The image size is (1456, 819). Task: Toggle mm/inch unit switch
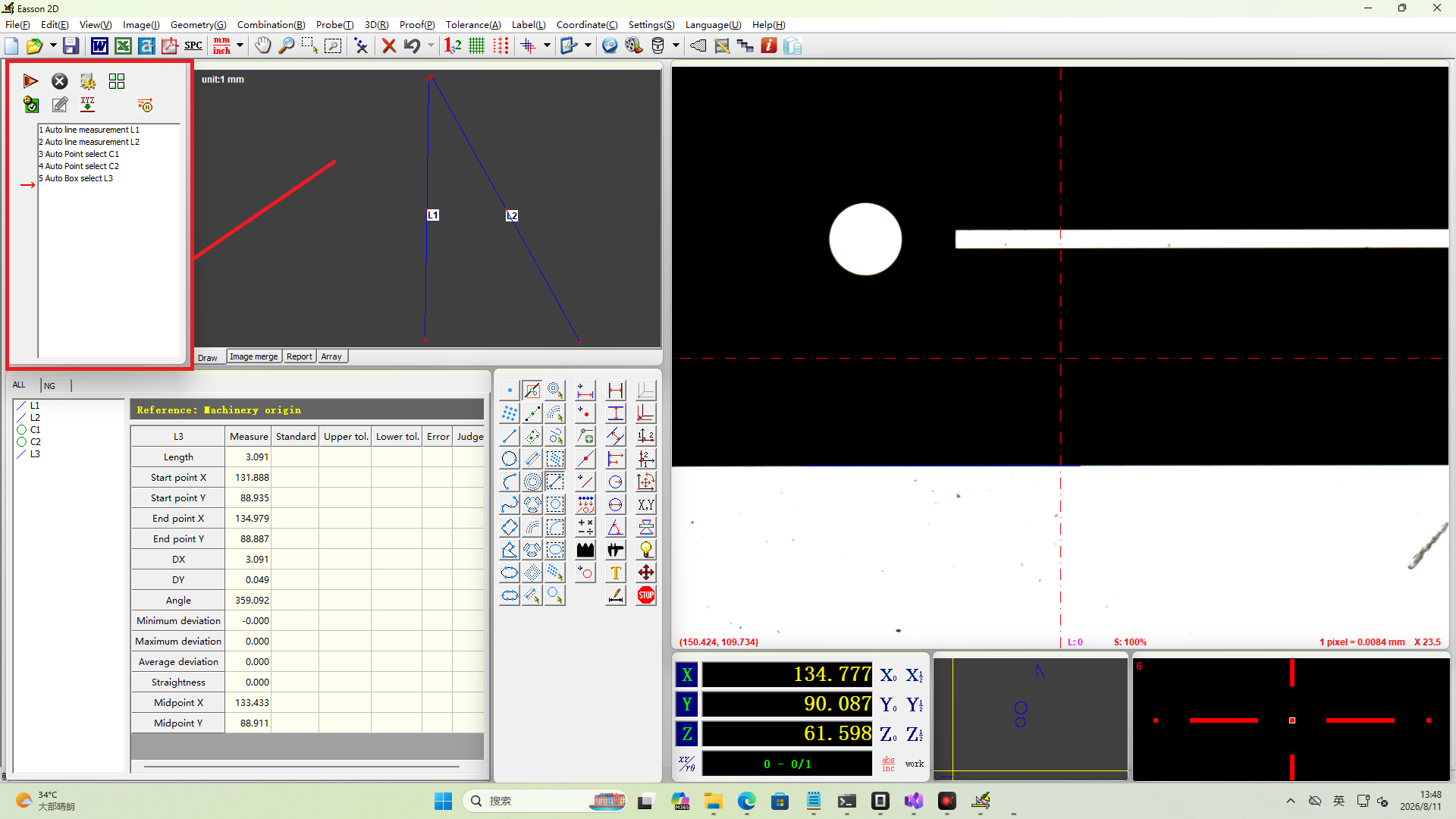(x=221, y=46)
